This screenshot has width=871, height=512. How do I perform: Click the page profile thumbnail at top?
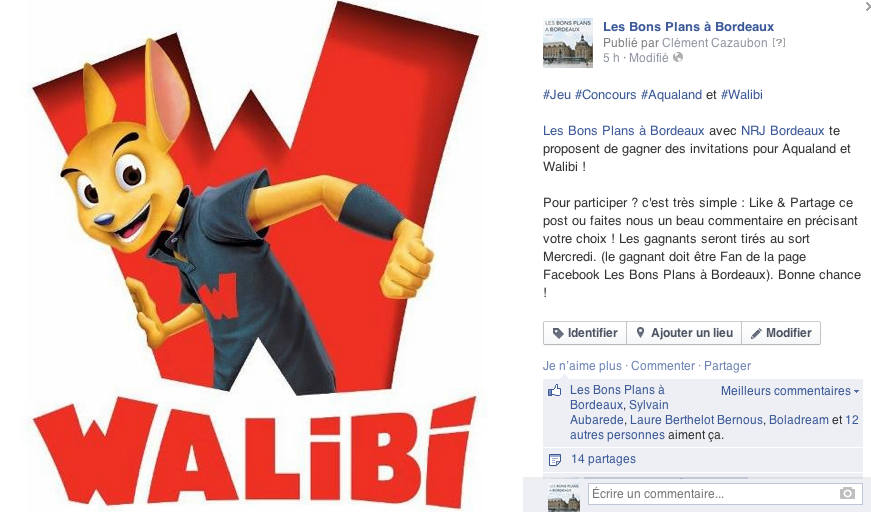click(x=568, y=43)
